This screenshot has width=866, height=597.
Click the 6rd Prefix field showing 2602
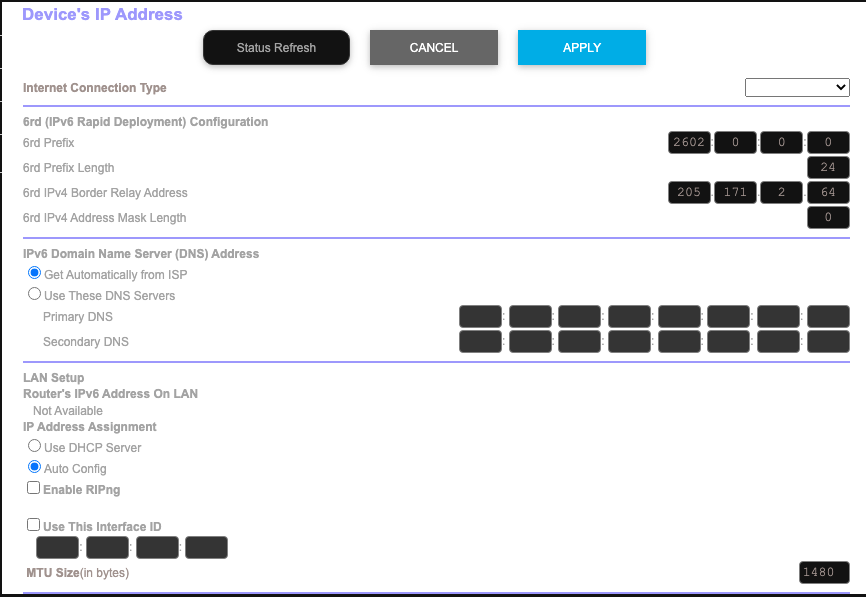click(x=689, y=142)
